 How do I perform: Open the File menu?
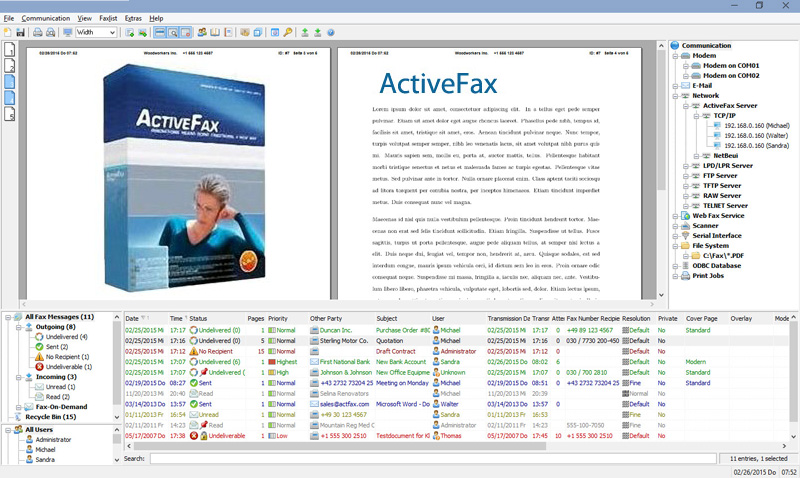pyautogui.click(x=9, y=18)
